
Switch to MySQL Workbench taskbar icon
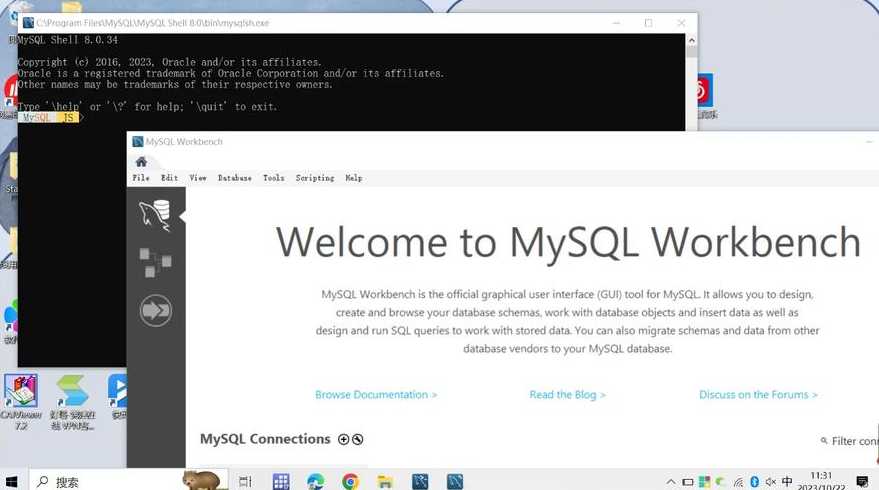[455, 482]
